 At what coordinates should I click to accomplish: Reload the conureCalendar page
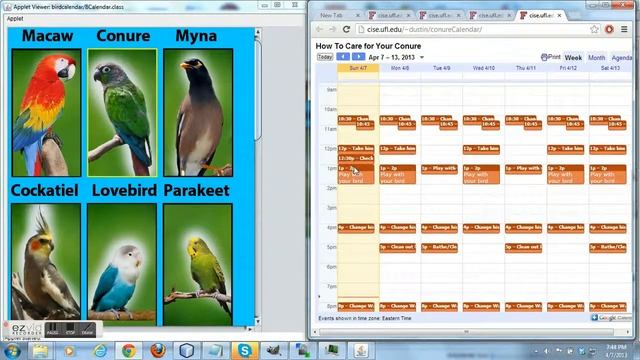[x=347, y=29]
